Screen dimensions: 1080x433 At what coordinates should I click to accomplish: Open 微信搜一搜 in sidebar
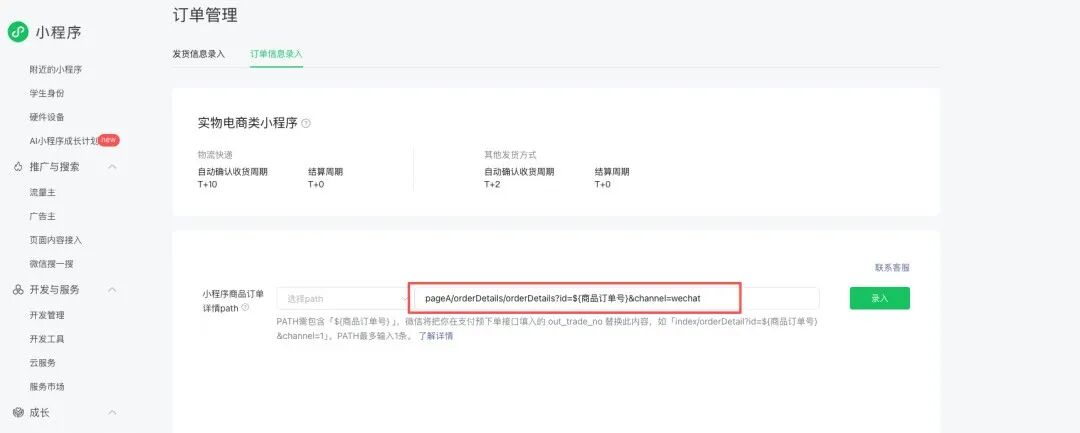[51, 264]
